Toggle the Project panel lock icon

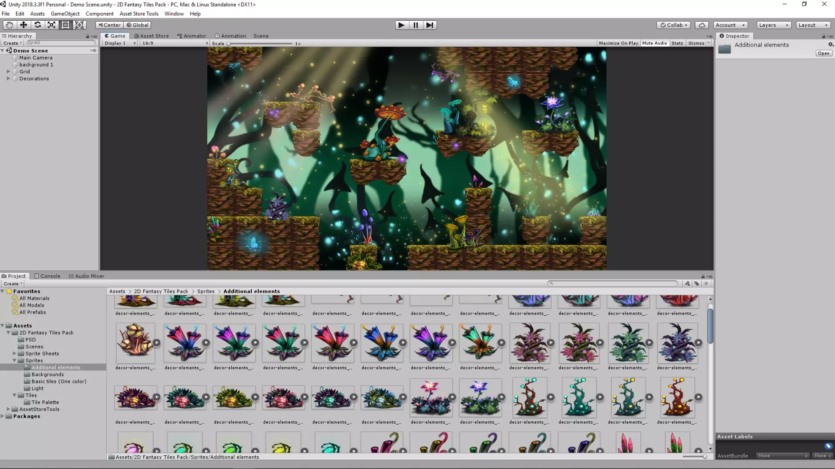pos(703,276)
